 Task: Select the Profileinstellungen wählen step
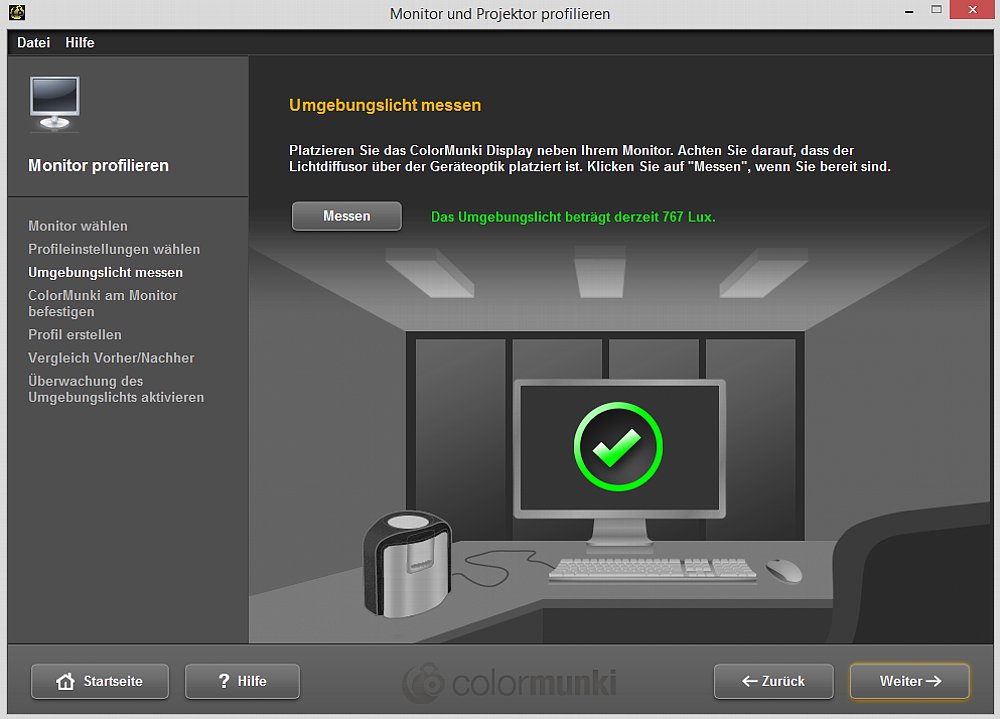point(114,249)
